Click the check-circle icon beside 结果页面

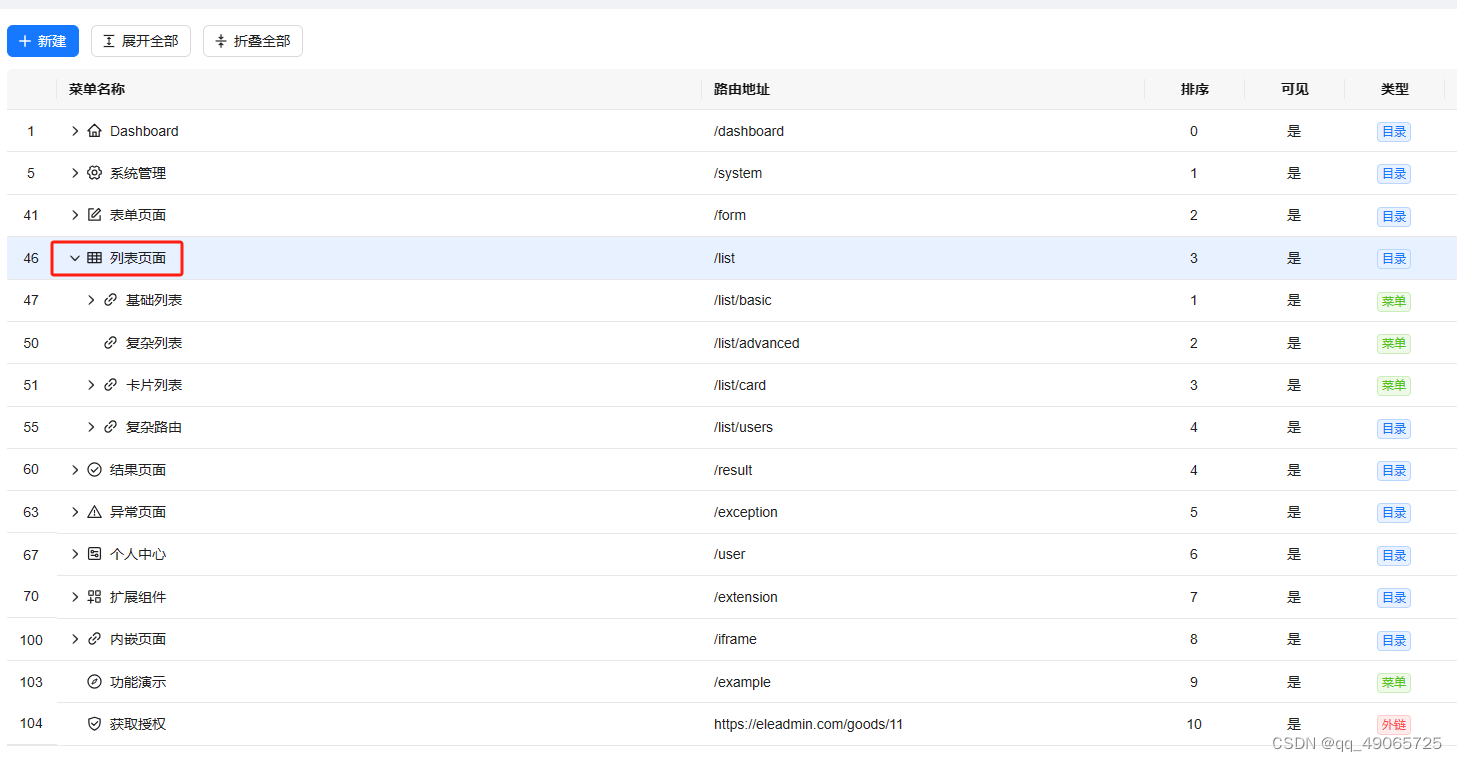[x=95, y=470]
